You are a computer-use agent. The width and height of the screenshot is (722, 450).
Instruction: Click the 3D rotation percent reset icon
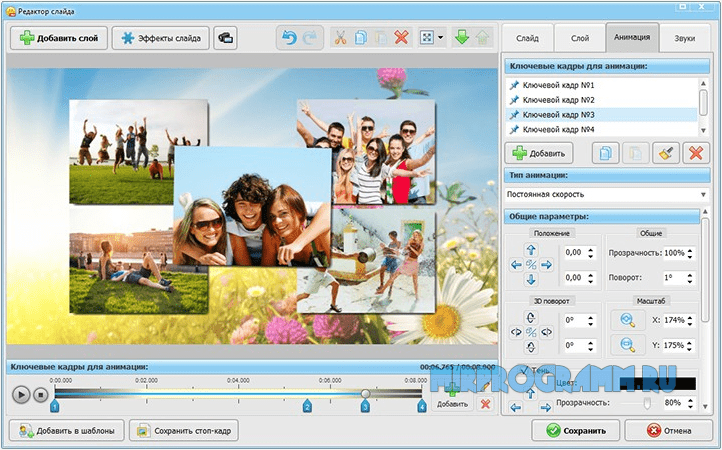click(531, 332)
